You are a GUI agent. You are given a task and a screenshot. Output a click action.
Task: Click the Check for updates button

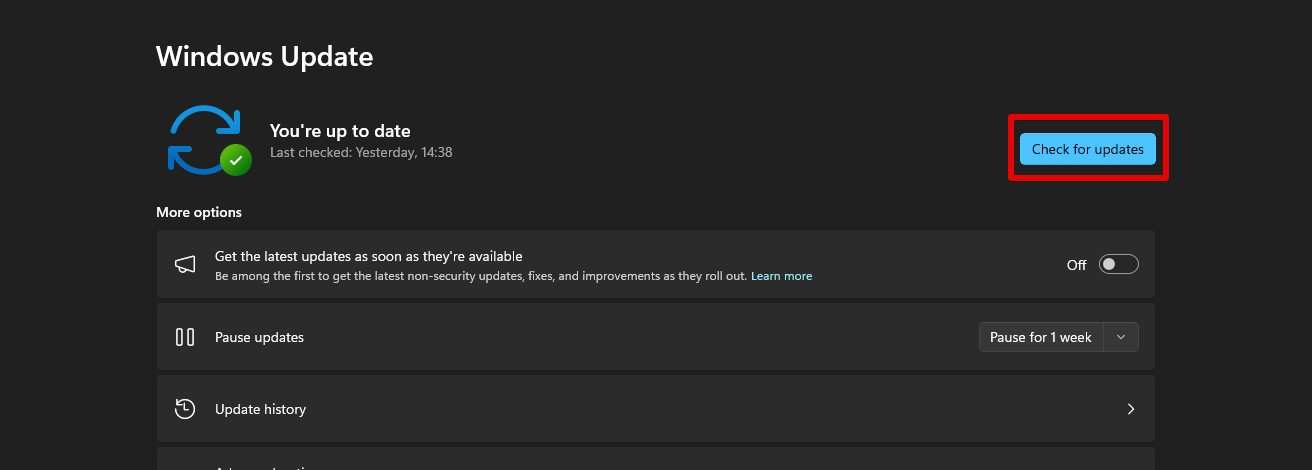(x=1087, y=149)
